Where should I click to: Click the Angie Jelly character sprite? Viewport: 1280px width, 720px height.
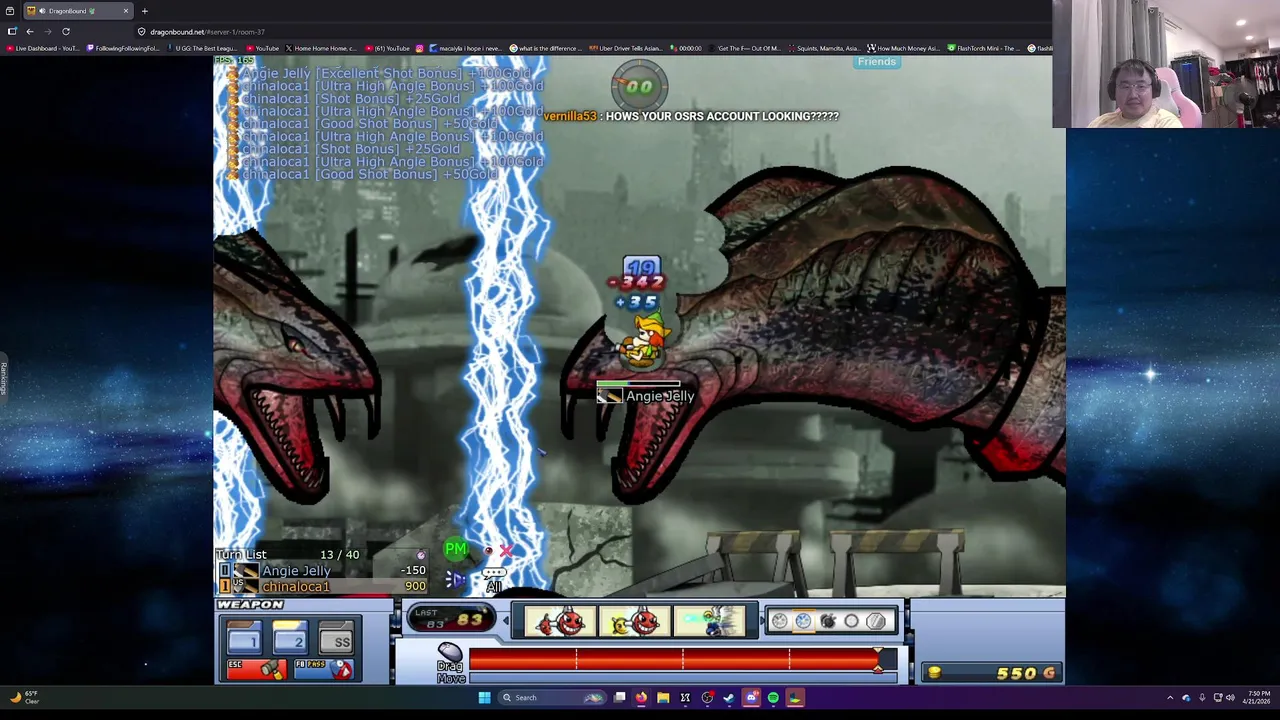tap(642, 340)
